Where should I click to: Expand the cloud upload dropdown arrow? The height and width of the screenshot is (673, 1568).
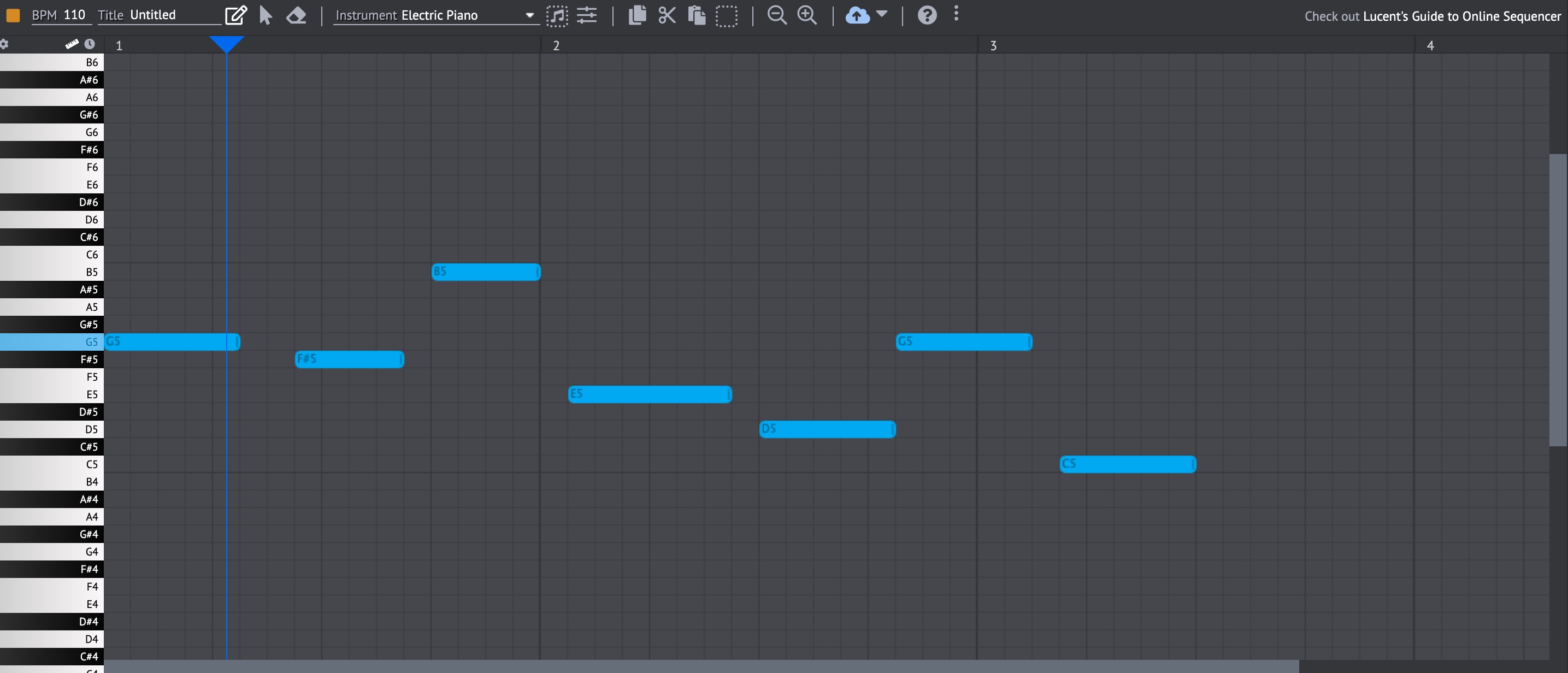[882, 14]
